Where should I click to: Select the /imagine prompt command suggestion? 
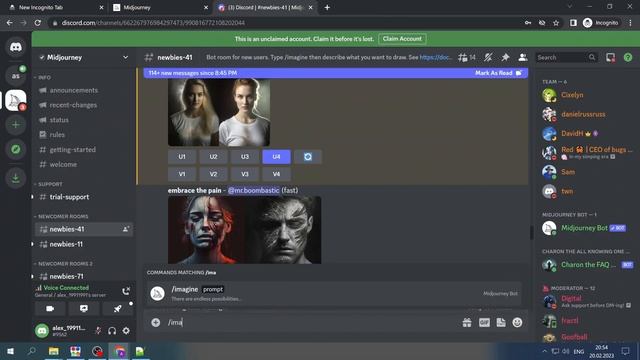(x=334, y=293)
